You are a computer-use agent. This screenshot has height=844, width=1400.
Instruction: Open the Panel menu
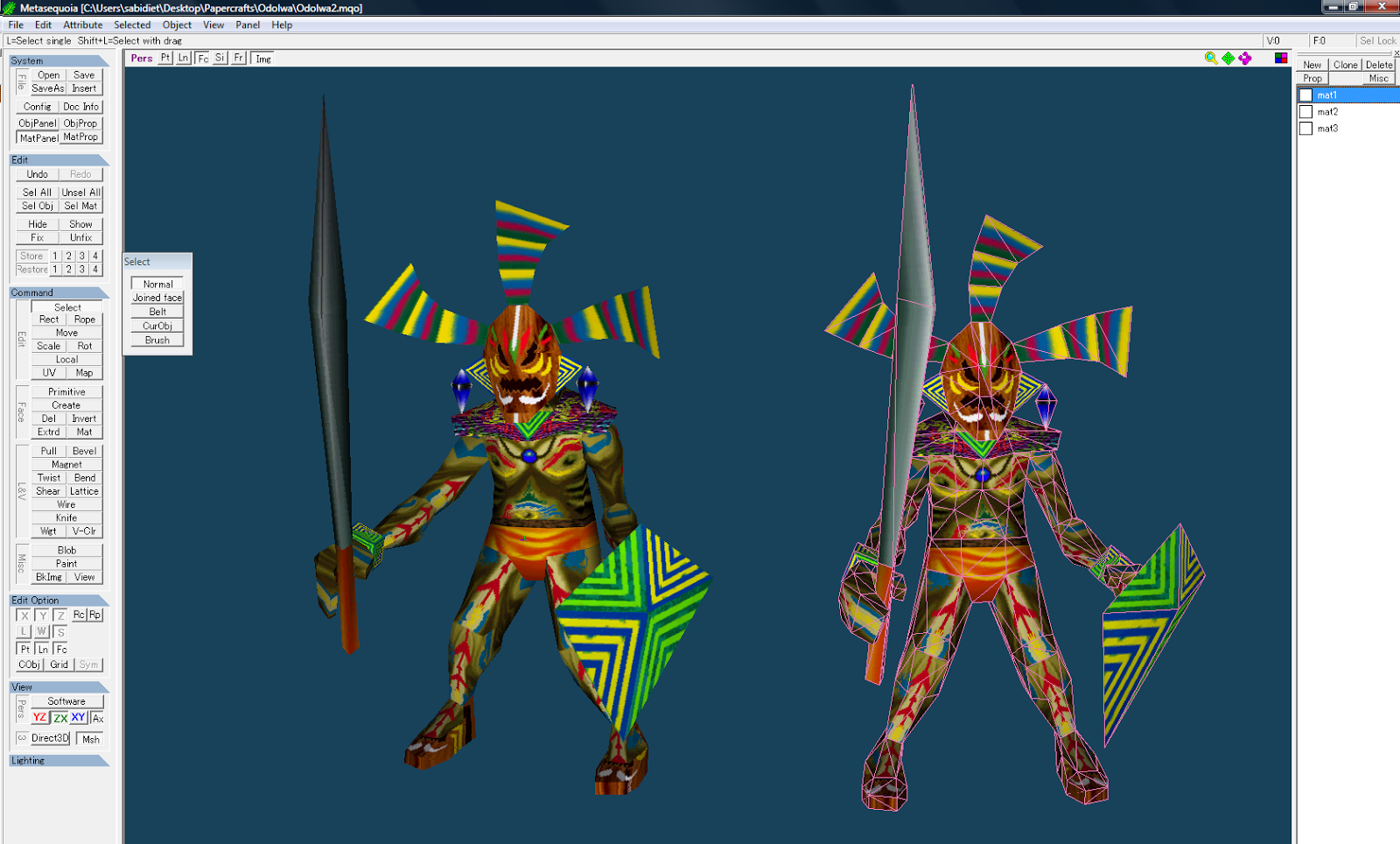coord(248,25)
